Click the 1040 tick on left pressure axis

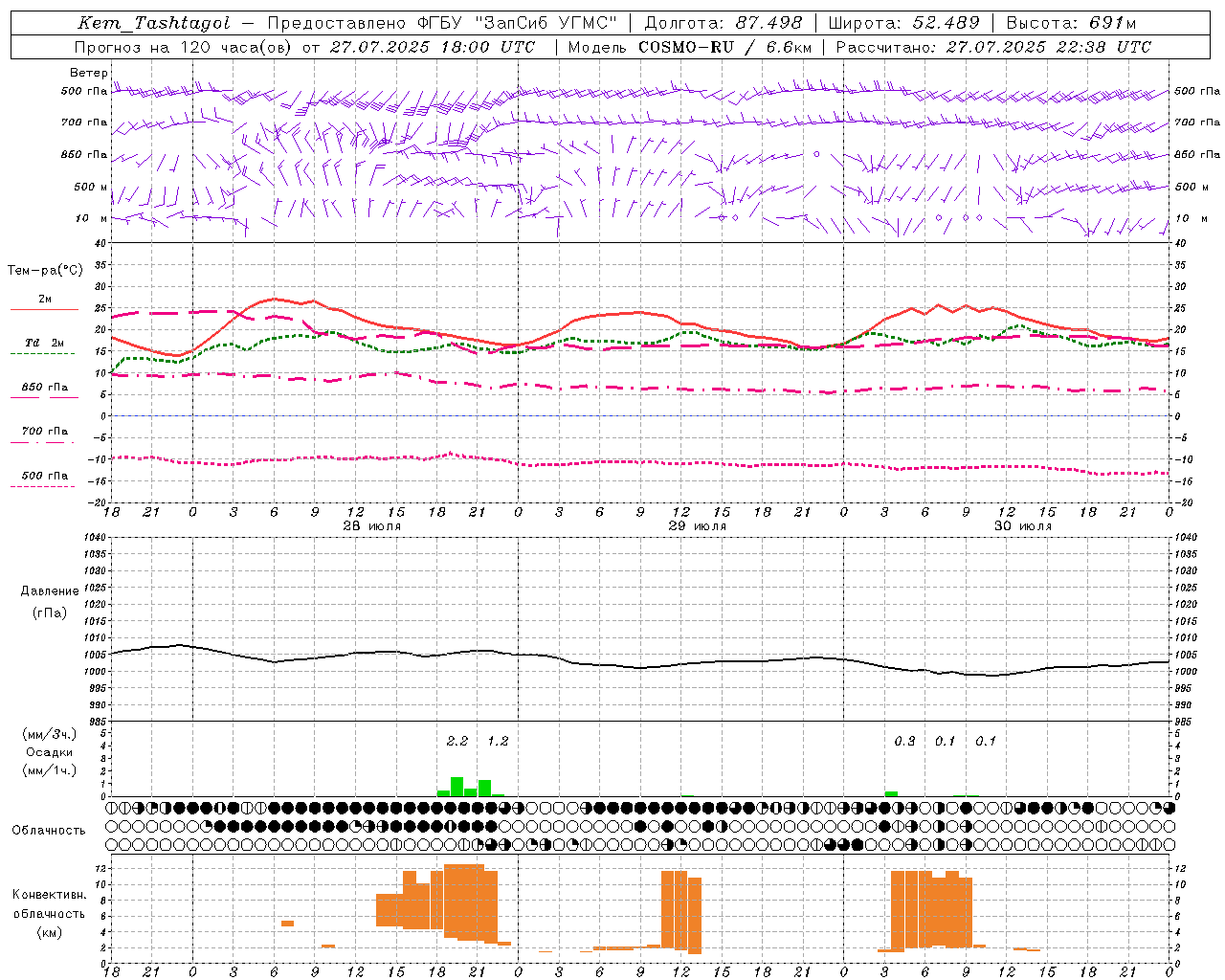(x=97, y=537)
